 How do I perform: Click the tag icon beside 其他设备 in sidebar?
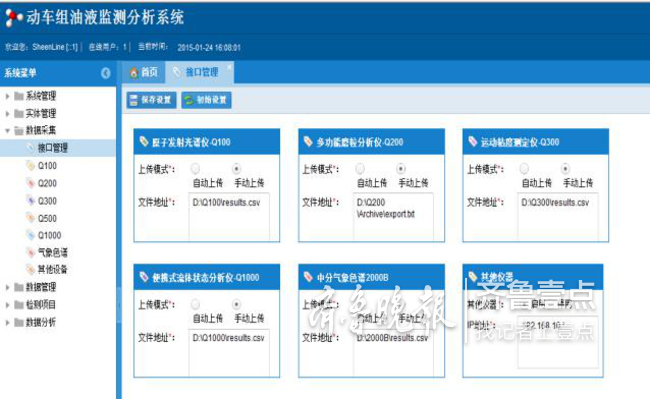point(31,269)
